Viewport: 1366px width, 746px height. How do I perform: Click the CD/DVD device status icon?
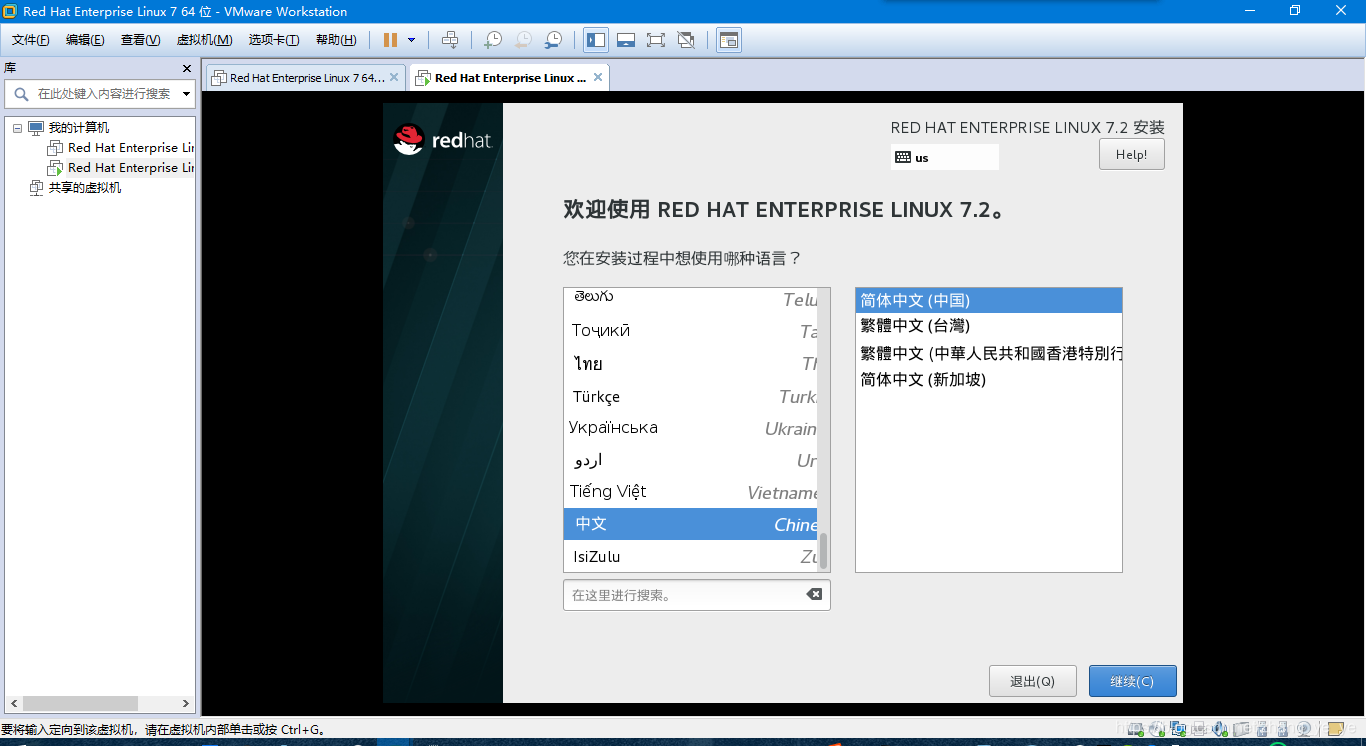click(x=1157, y=729)
